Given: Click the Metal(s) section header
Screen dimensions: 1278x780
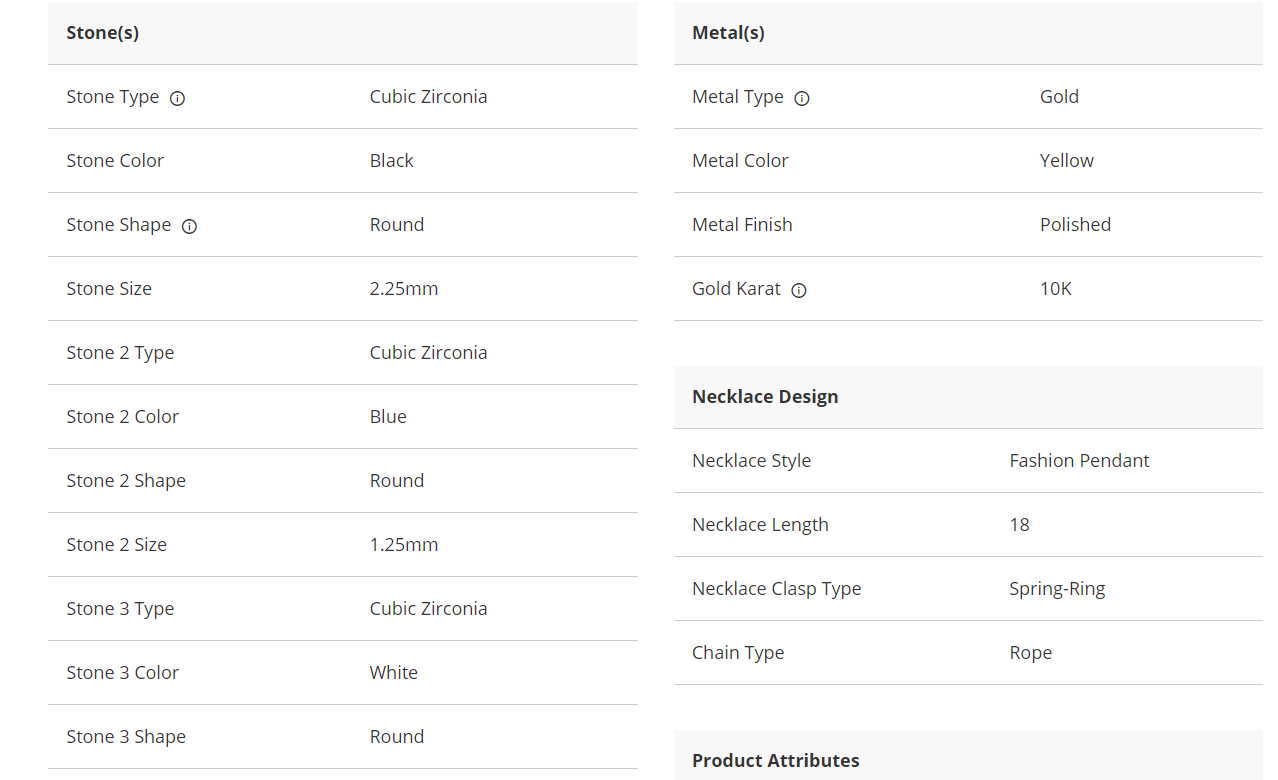Looking at the screenshot, I should (728, 33).
